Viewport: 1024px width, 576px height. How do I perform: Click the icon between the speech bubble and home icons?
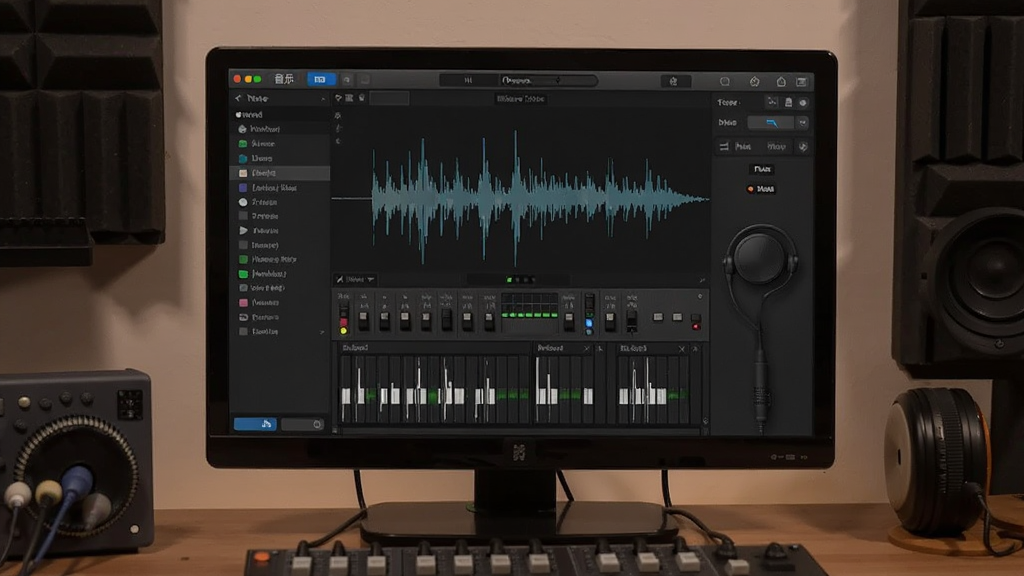tap(754, 82)
